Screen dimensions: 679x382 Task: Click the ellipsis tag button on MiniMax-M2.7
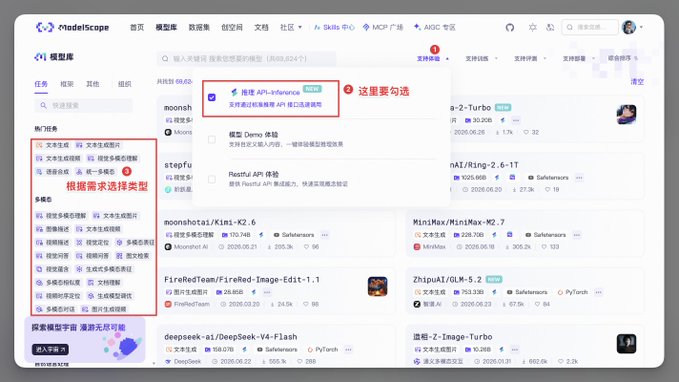576,235
